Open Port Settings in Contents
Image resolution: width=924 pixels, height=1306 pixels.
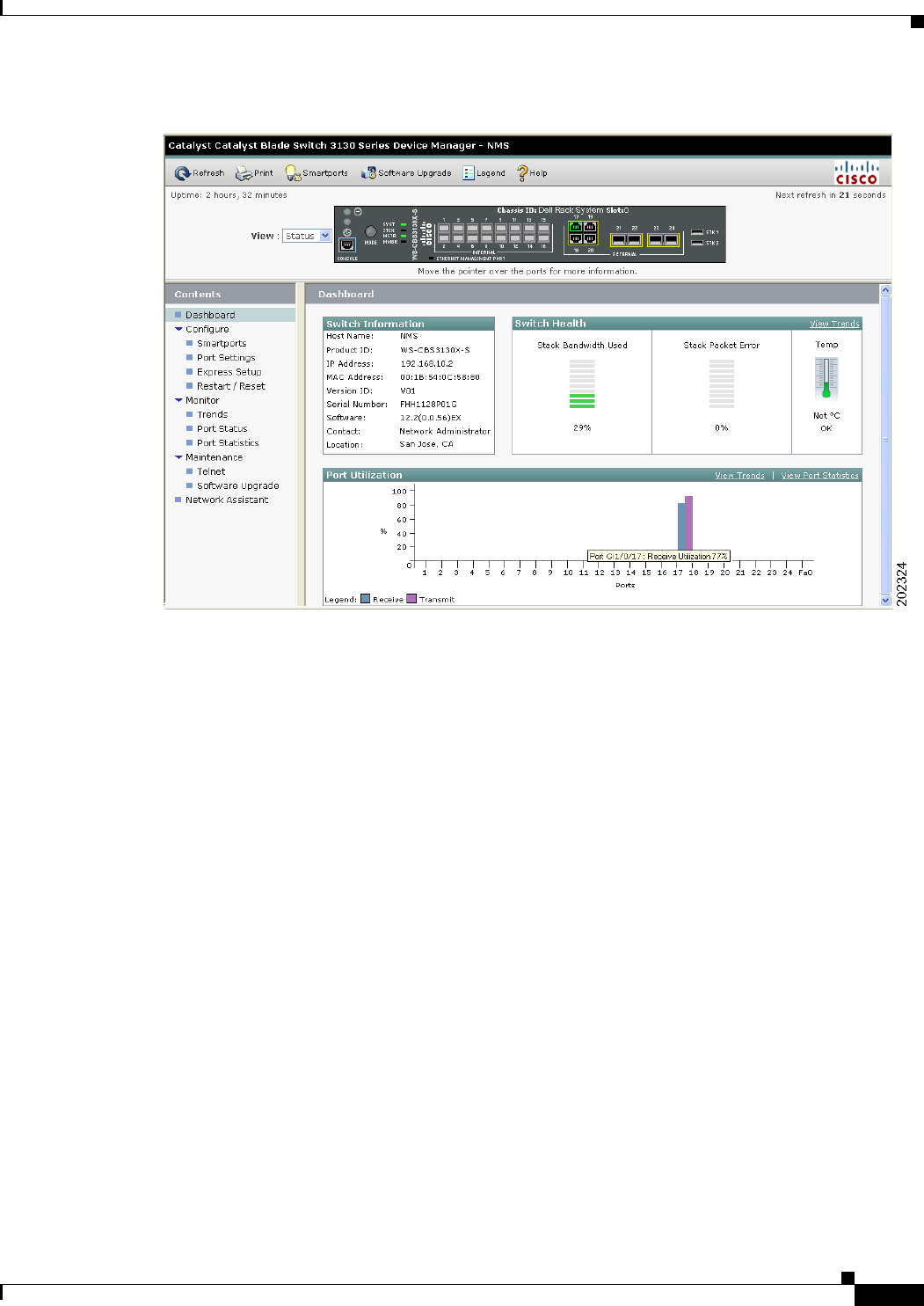(226, 358)
